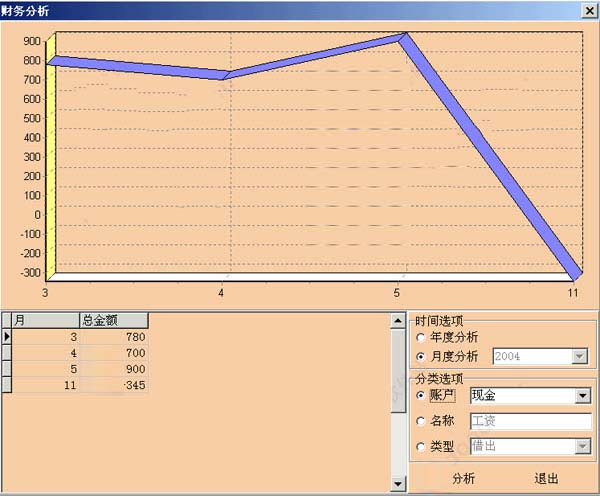The image size is (600, 496).
Task: Click the 退出 button
Action: (x=546, y=478)
